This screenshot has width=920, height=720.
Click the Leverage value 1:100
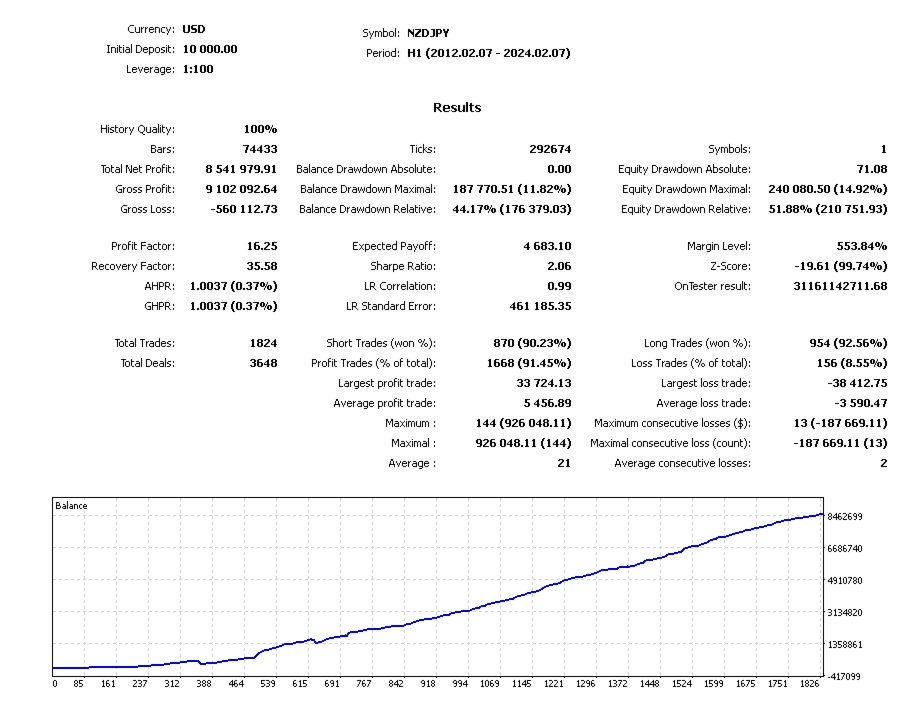[198, 69]
